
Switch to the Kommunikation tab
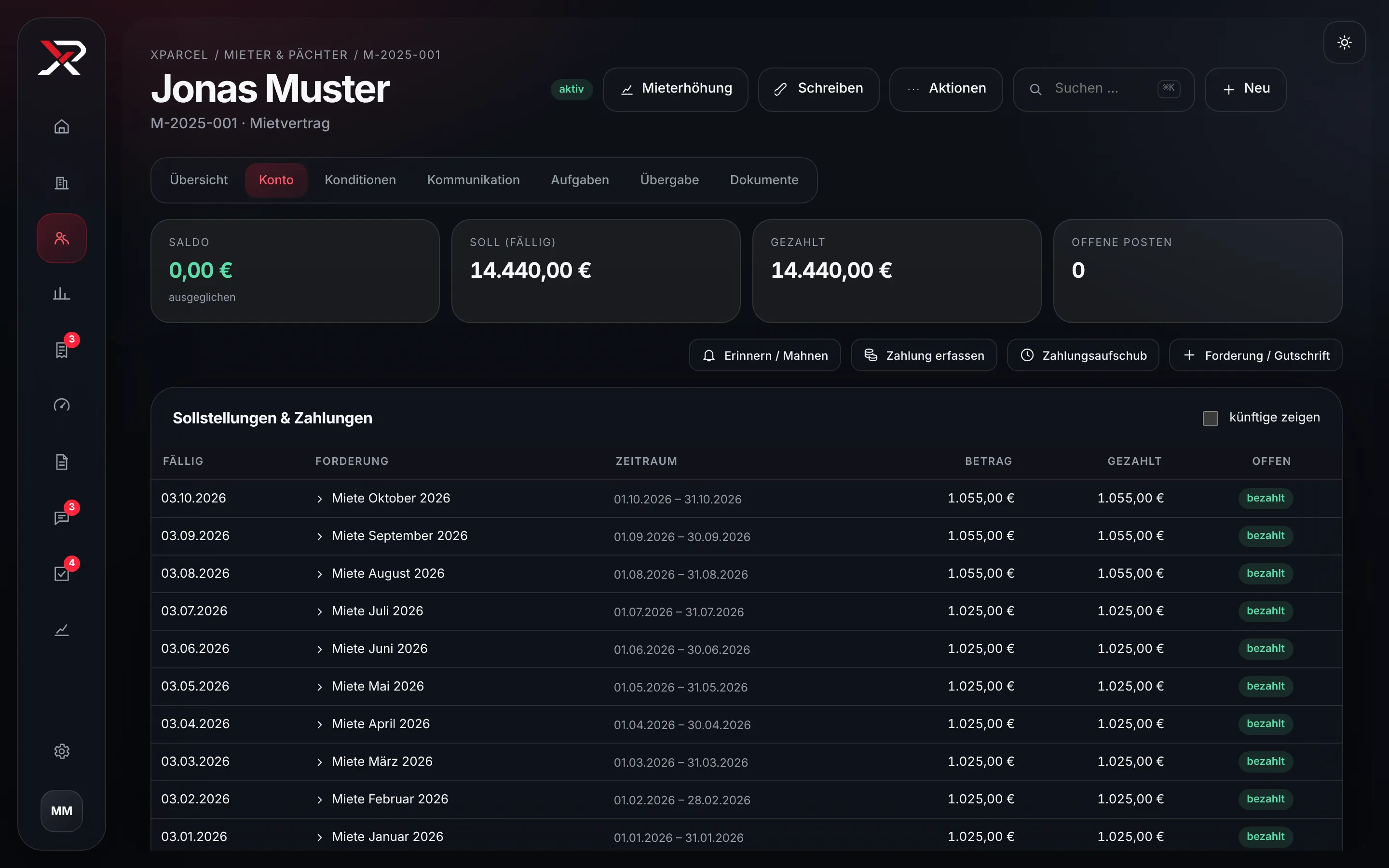tap(473, 180)
